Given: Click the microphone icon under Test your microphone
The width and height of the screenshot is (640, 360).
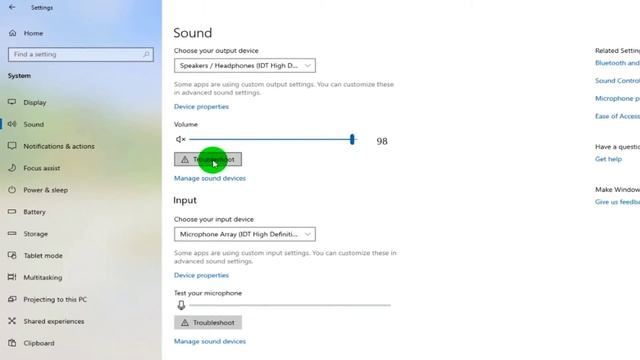Looking at the screenshot, I should [x=181, y=305].
